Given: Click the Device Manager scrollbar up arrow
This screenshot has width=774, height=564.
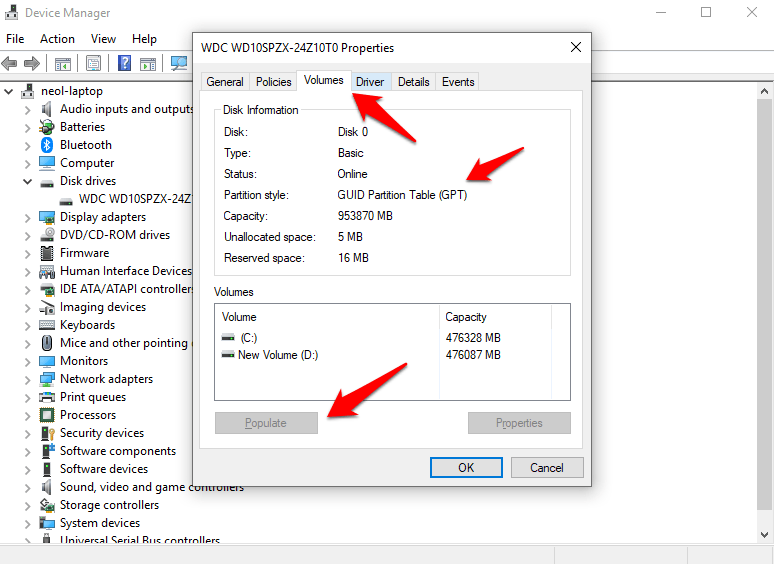Looking at the screenshot, I should [764, 91].
